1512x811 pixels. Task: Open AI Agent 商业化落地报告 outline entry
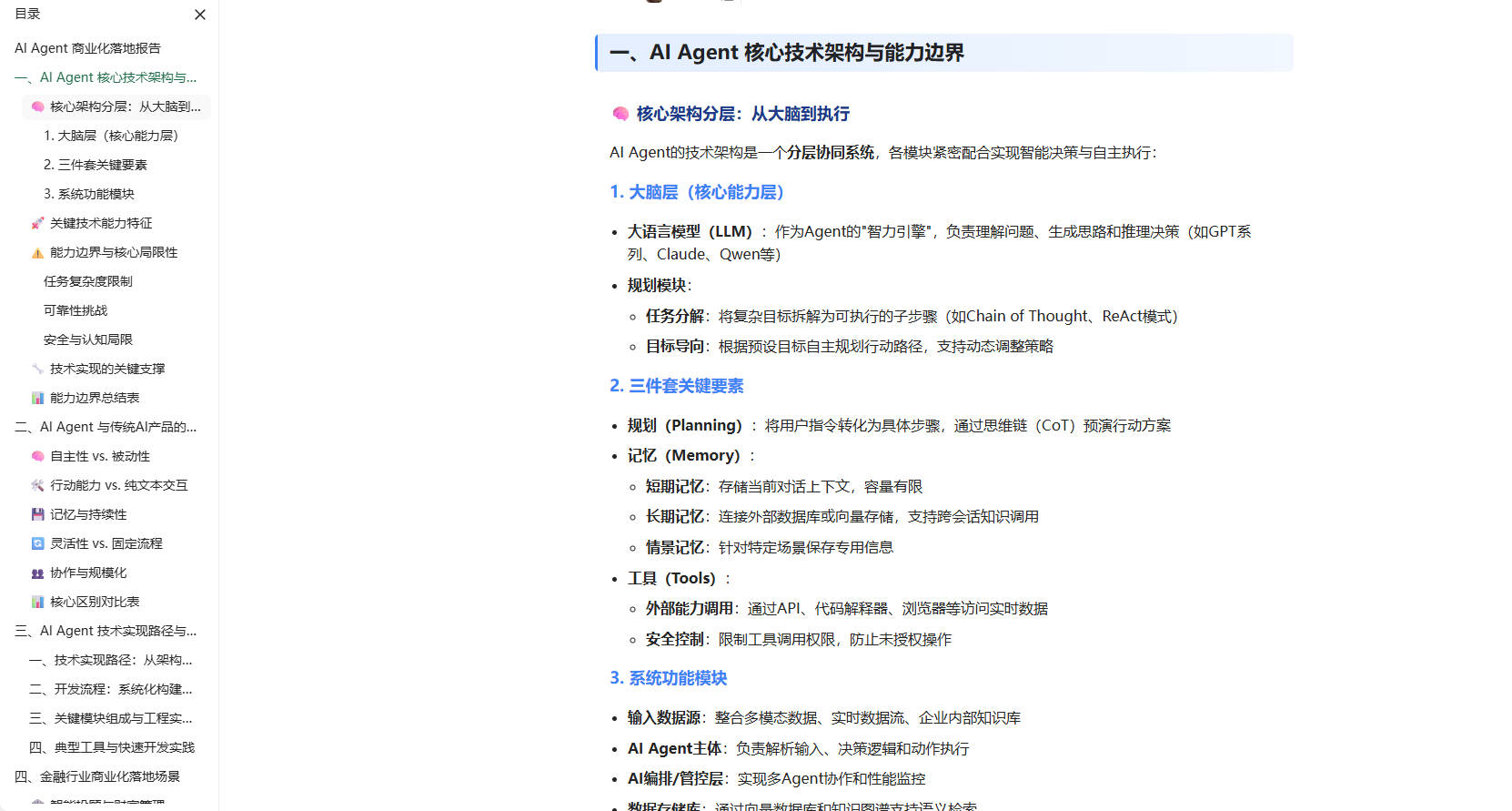(87, 48)
